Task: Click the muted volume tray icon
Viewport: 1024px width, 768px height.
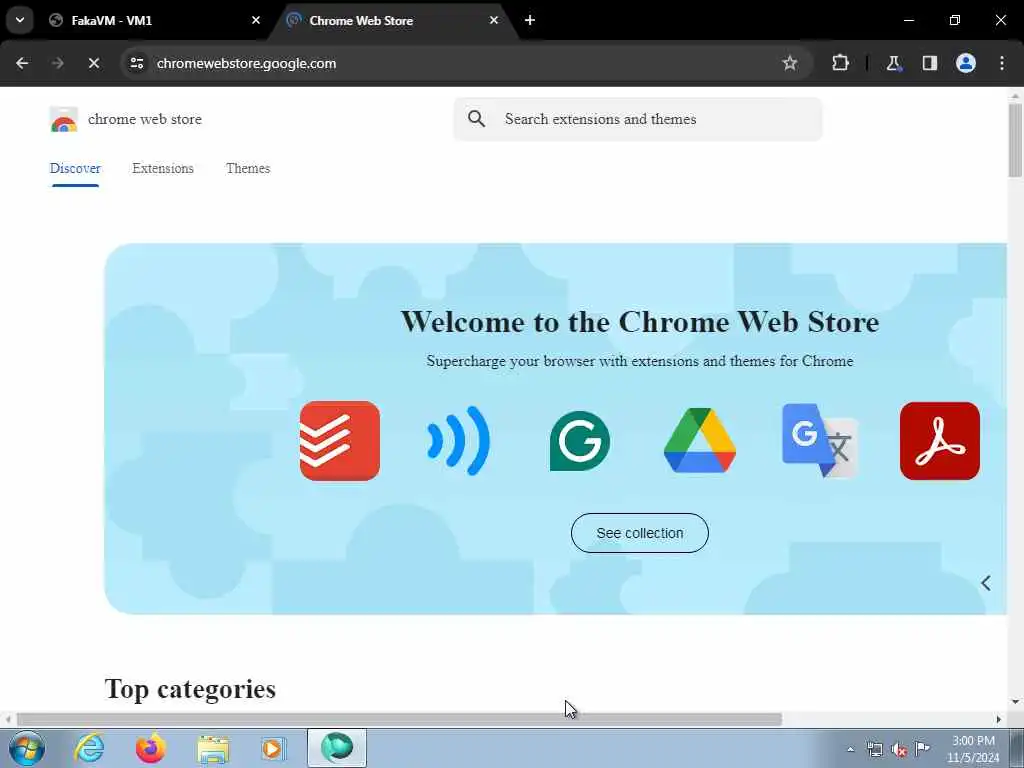Action: coord(899,750)
